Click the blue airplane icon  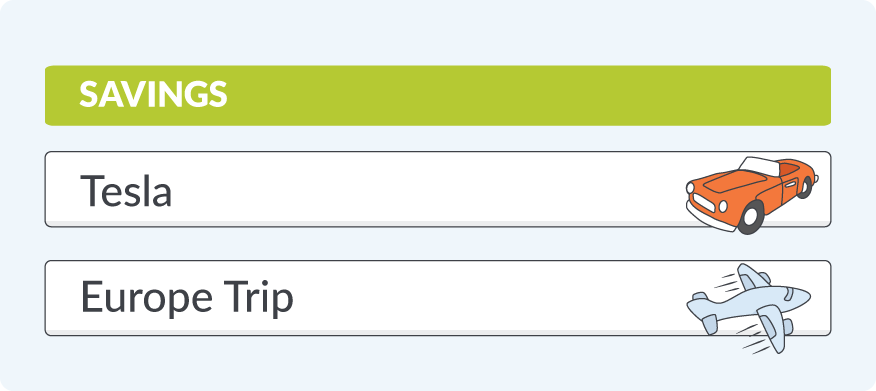tap(749, 308)
